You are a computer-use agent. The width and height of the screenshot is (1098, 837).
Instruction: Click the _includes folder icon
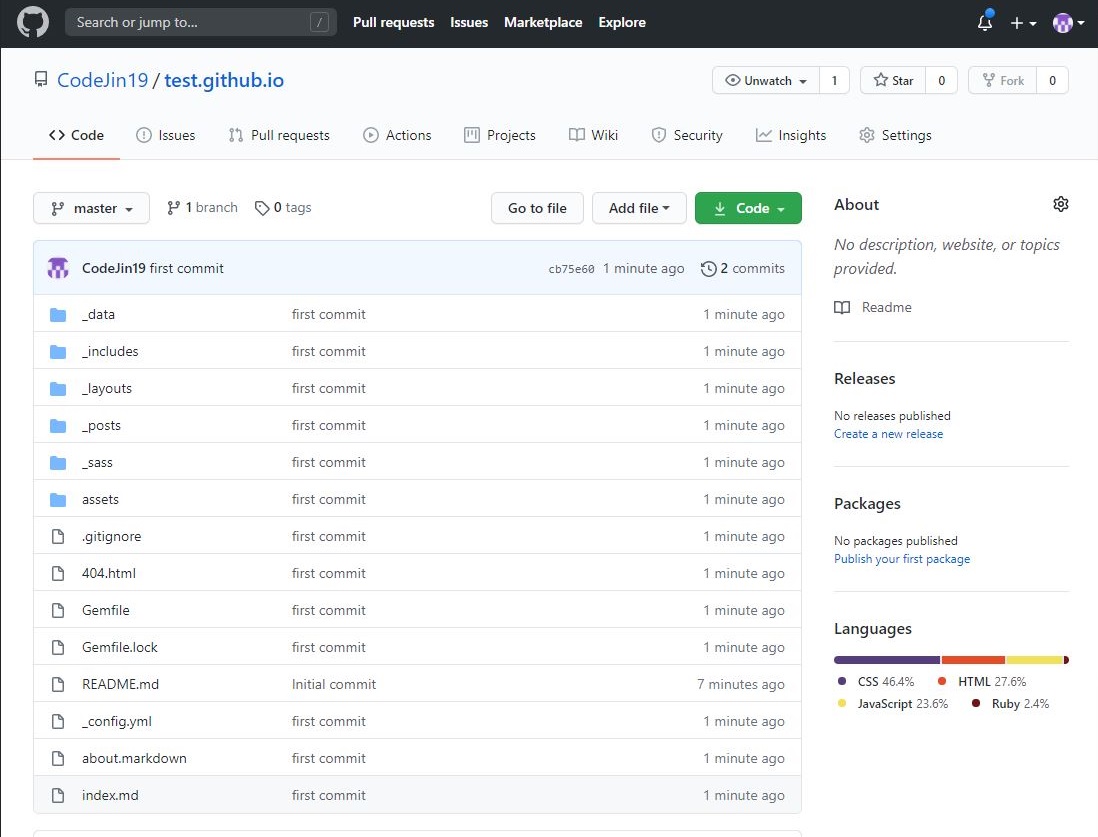pos(58,352)
